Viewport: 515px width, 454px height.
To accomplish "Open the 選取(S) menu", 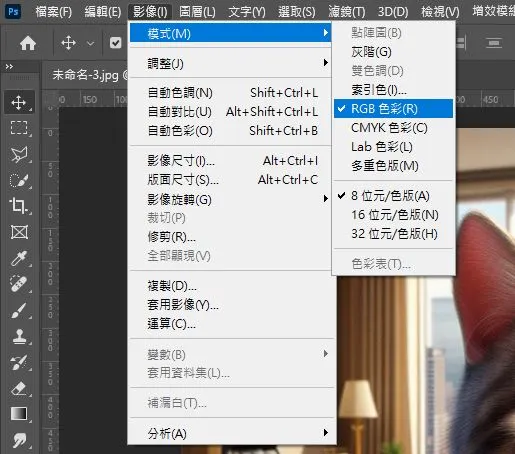I will pos(297,12).
